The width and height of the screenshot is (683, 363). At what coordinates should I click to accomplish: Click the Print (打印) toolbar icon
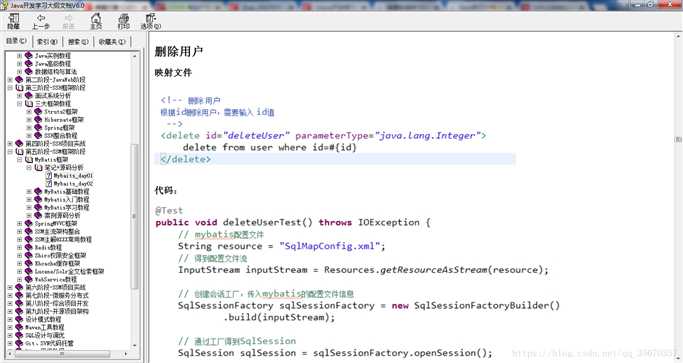tap(124, 18)
